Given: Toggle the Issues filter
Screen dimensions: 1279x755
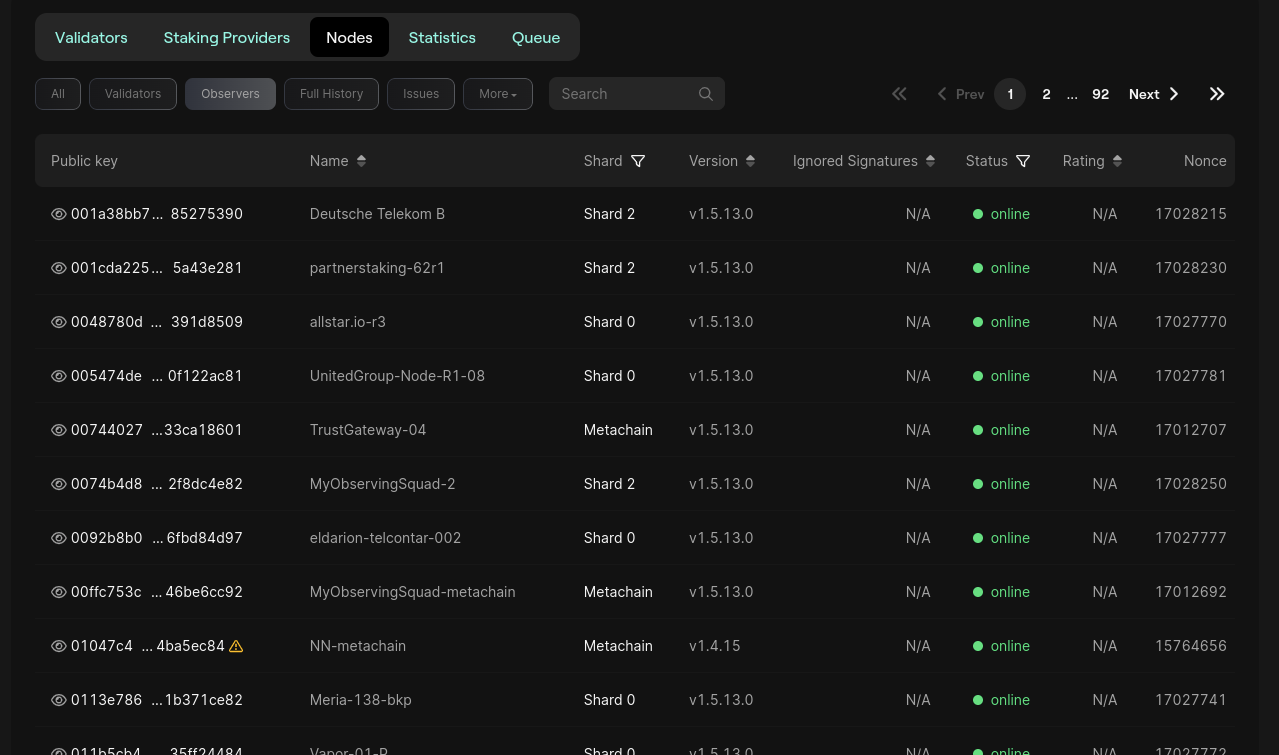Looking at the screenshot, I should click(420, 94).
